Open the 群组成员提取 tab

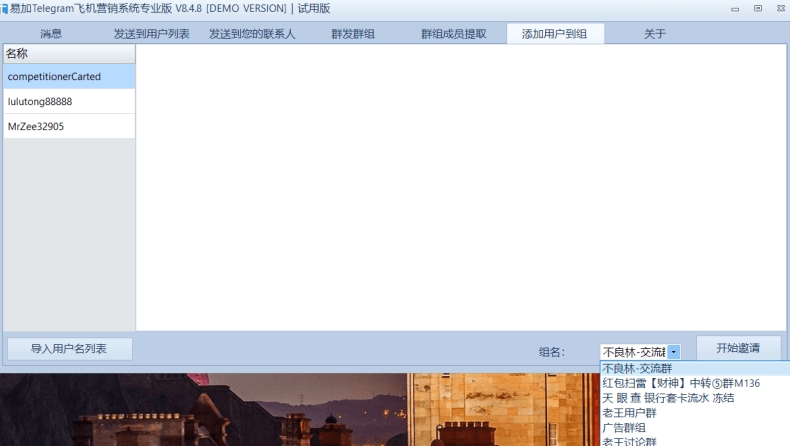point(453,34)
